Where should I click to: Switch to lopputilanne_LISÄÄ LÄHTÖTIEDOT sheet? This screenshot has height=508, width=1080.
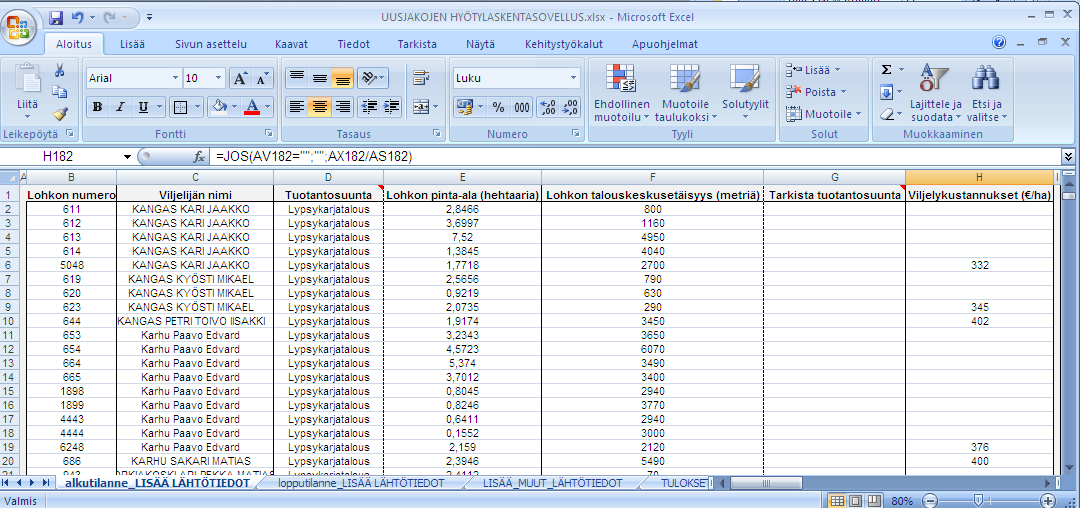pos(362,483)
